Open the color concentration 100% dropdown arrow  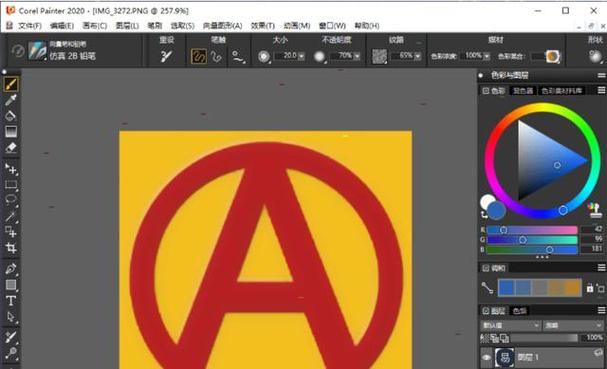(487, 57)
